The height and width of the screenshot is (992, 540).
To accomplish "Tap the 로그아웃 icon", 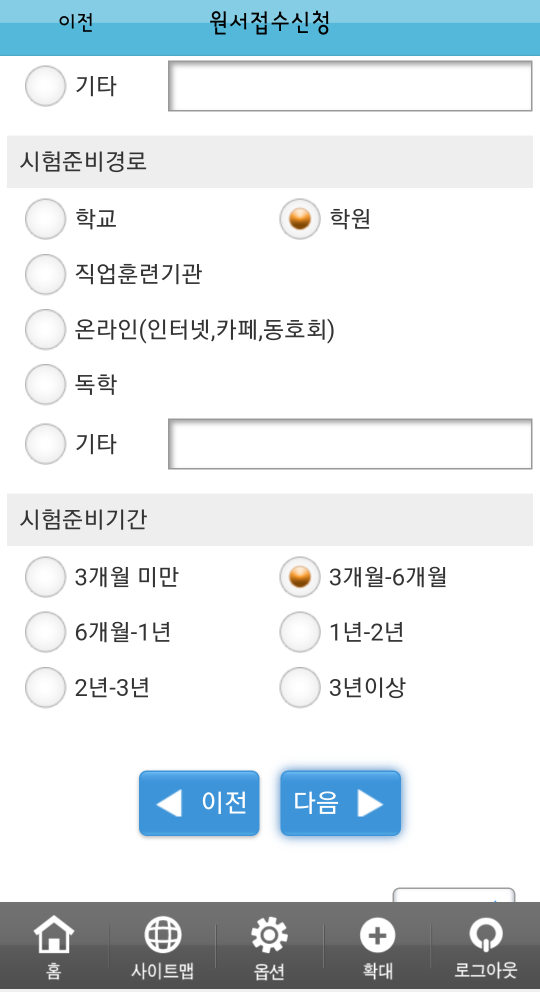I will pos(486,934).
